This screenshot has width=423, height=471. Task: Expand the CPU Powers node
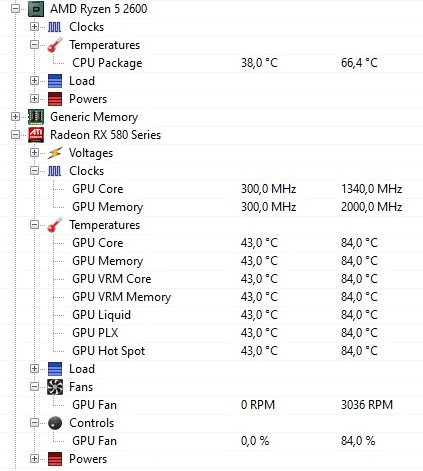point(34,99)
